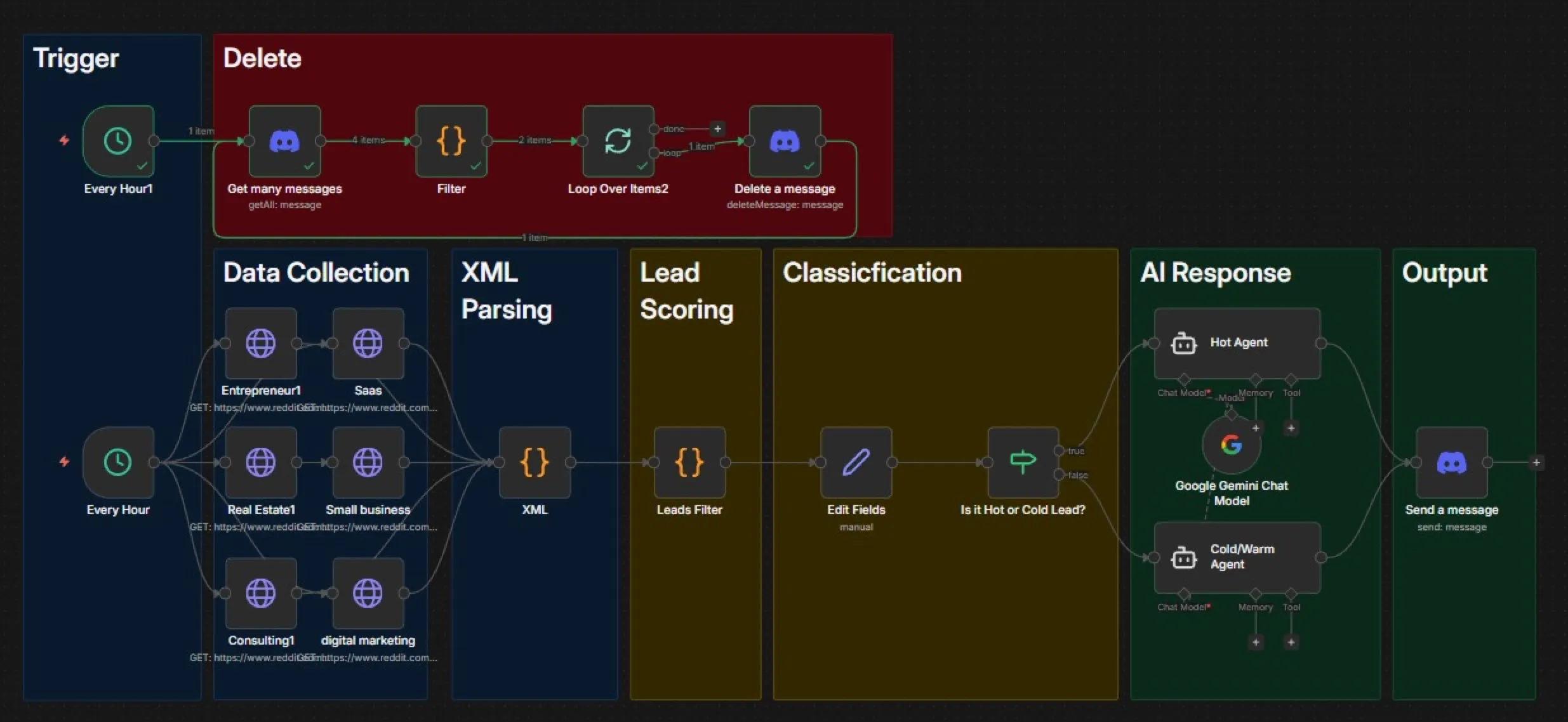Select the Trigger sticky note title
1568x722 pixels.
76,58
